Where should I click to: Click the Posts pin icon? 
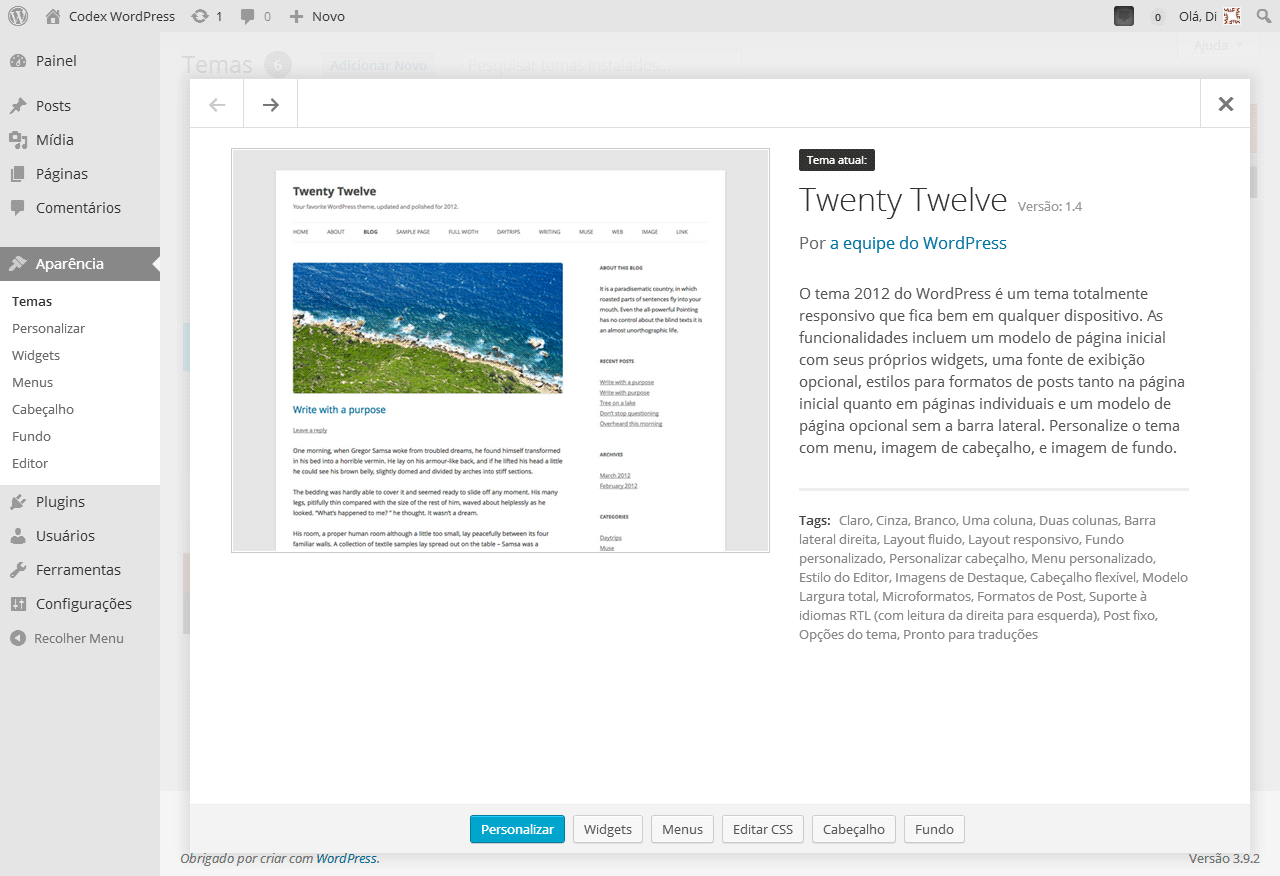tap(18, 106)
